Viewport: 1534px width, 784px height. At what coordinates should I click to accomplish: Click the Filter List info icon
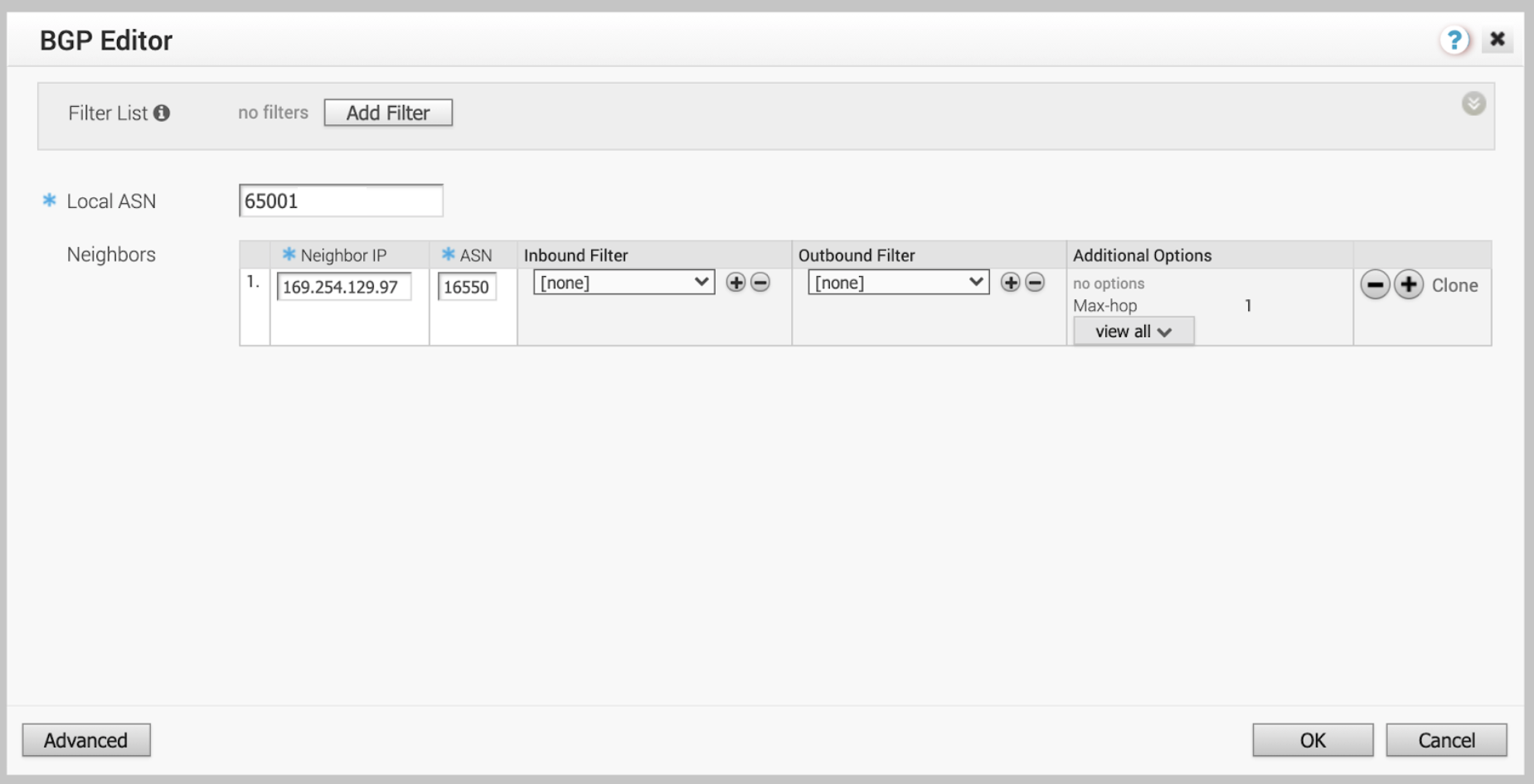click(x=162, y=113)
